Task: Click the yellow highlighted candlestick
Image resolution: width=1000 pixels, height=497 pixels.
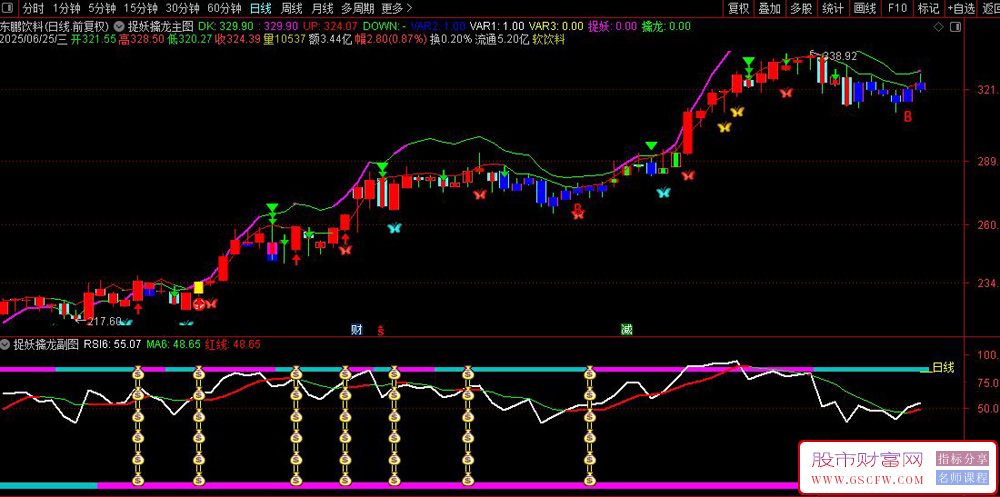Action: 198,288
